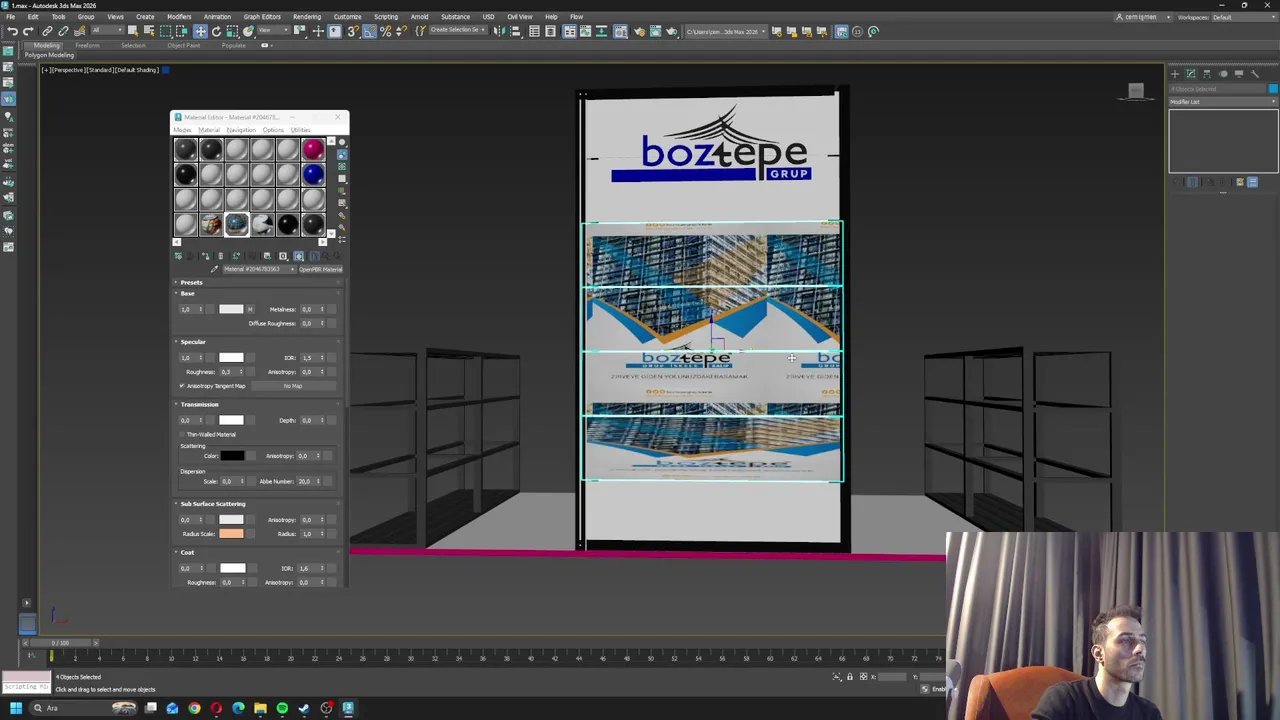Click the Windows Start button

pos(15,708)
